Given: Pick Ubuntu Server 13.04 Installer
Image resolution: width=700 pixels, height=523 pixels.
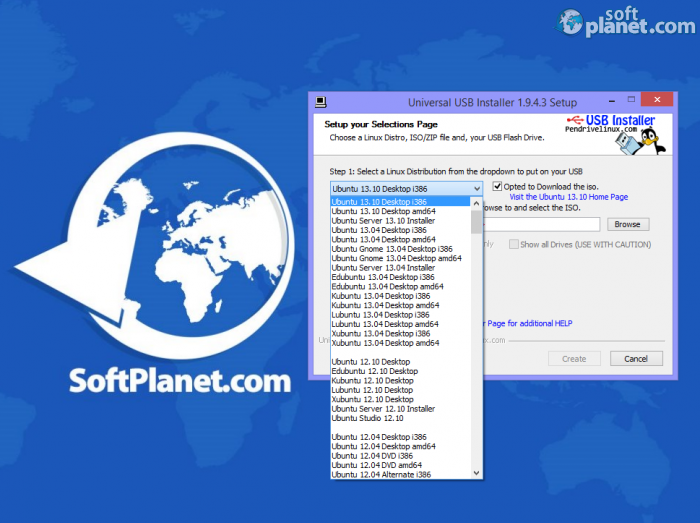Looking at the screenshot, I should (x=400, y=268).
